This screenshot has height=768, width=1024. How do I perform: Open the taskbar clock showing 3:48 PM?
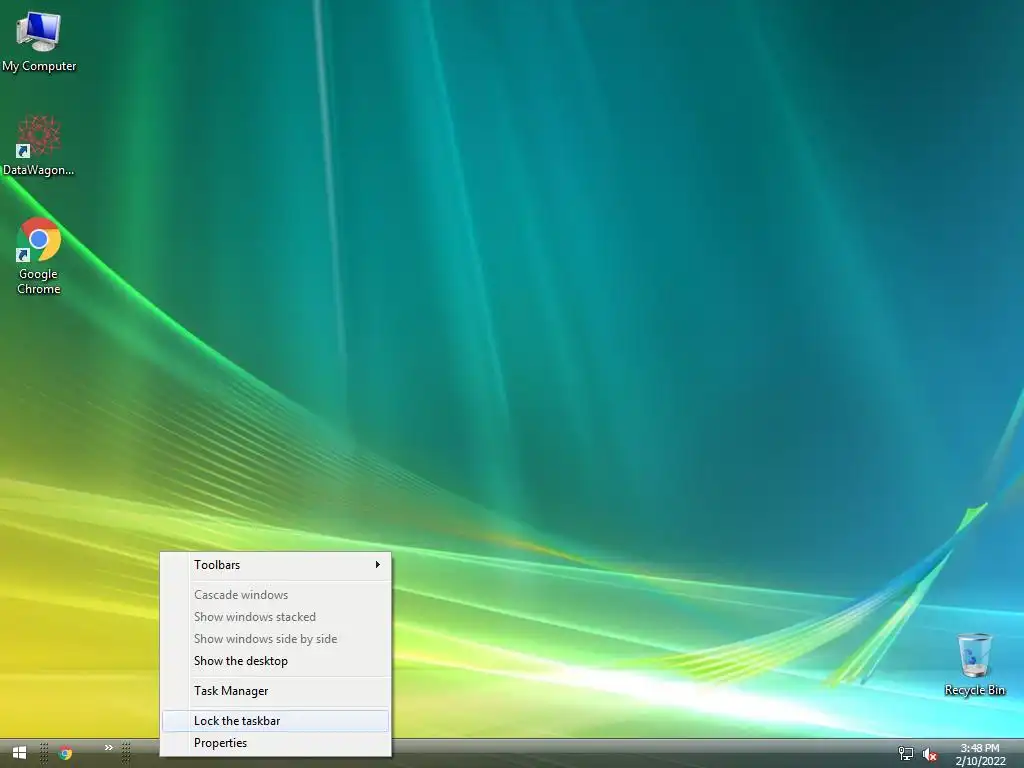coord(980,754)
